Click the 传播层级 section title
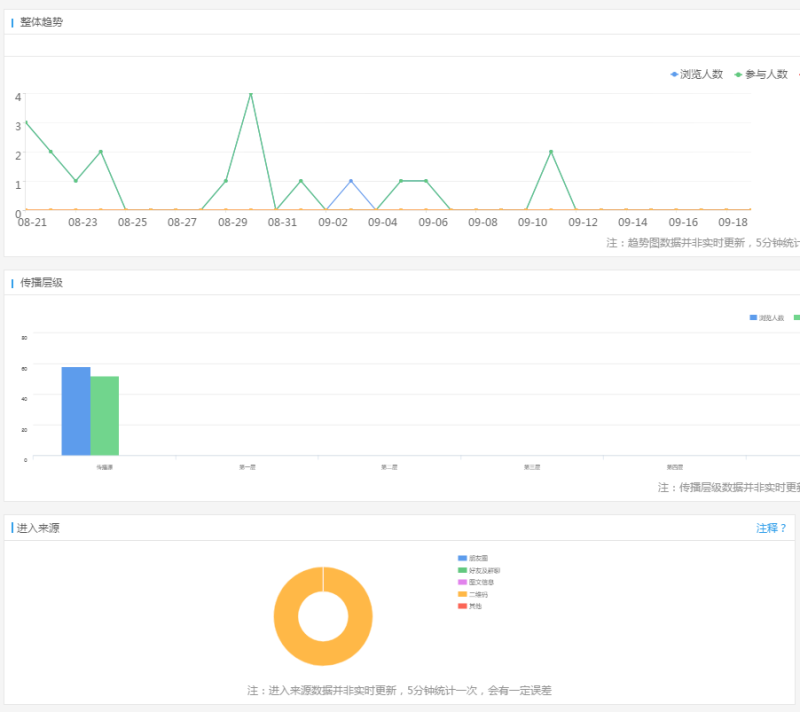The height and width of the screenshot is (712, 800). pos(41,283)
